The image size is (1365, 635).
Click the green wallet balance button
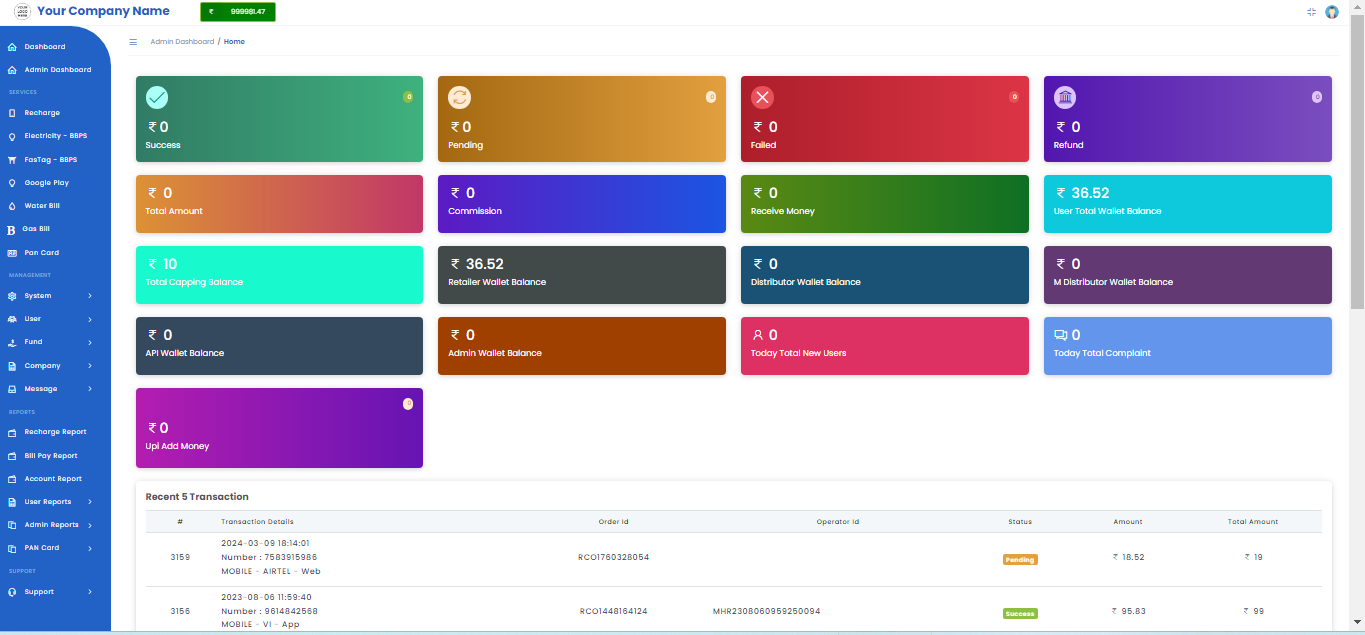(238, 12)
